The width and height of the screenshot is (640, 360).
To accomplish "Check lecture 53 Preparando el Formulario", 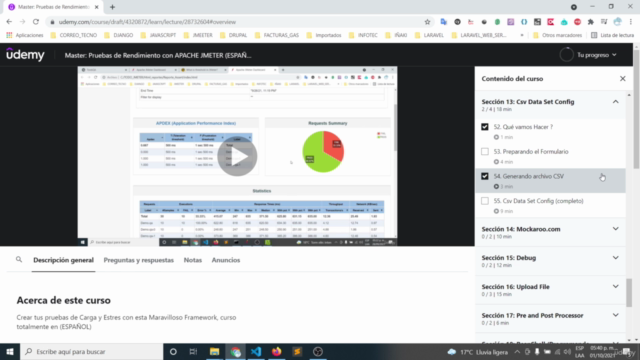I will pos(484,151).
